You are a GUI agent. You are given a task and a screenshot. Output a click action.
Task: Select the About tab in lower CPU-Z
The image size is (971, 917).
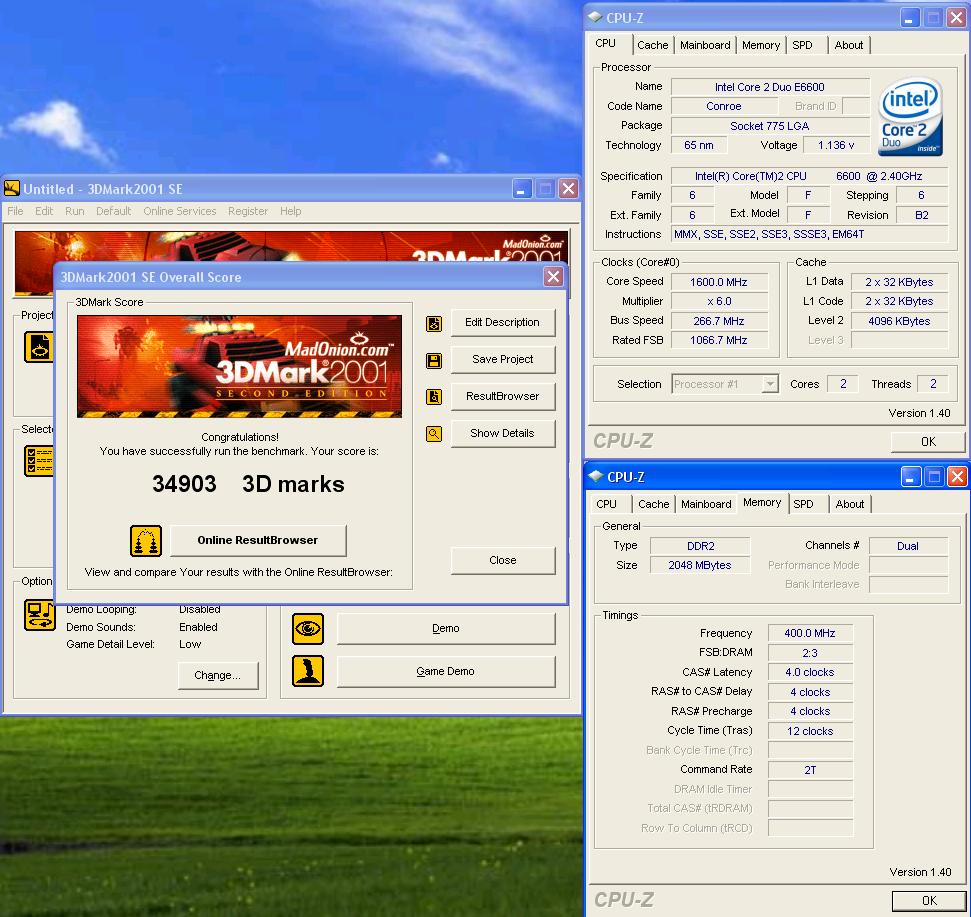click(850, 504)
